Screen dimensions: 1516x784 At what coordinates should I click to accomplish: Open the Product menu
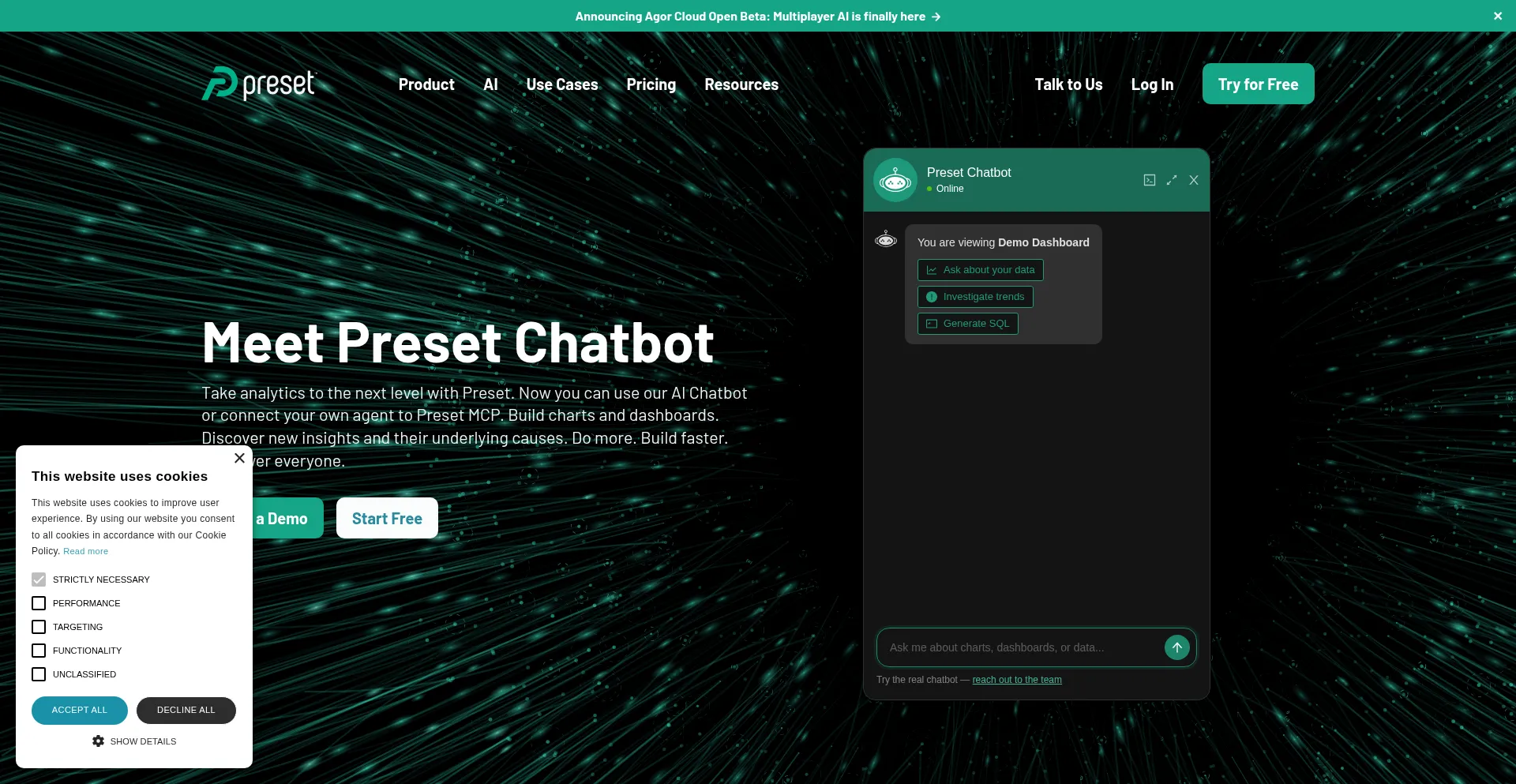pos(426,84)
